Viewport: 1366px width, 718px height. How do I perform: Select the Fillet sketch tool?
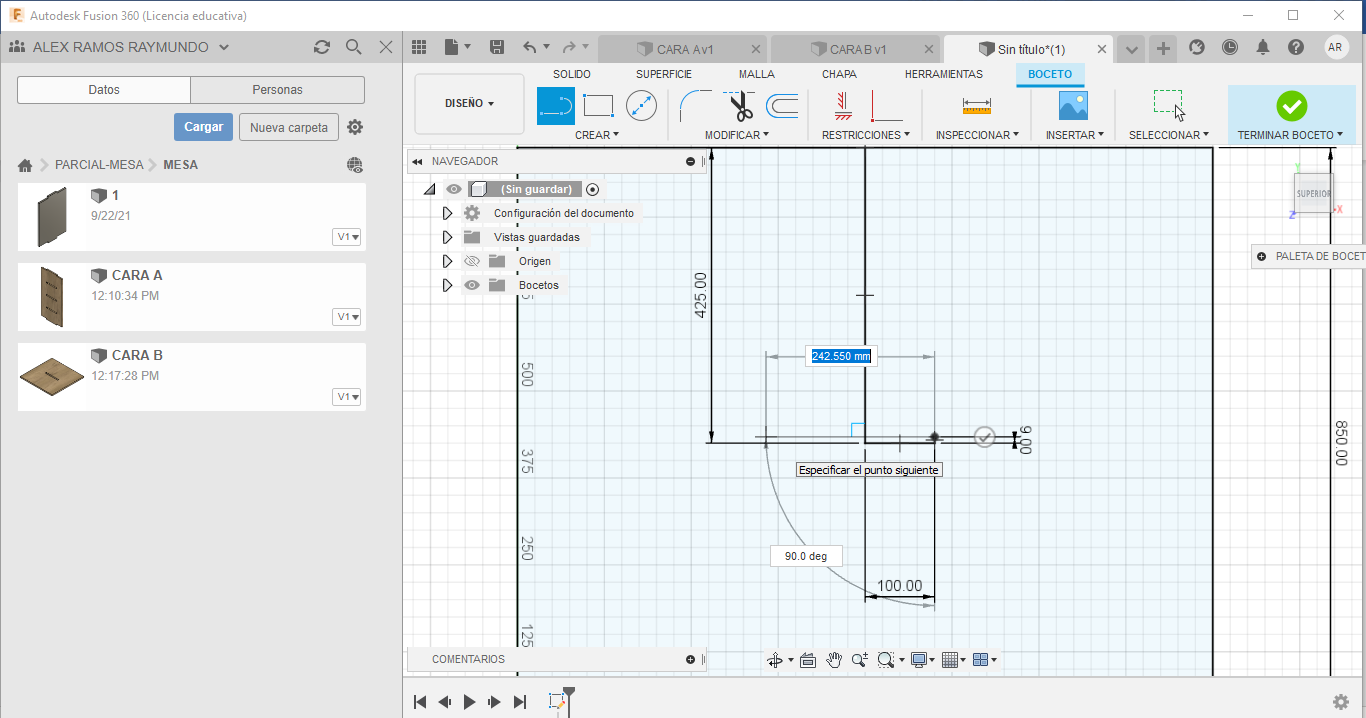coord(694,105)
